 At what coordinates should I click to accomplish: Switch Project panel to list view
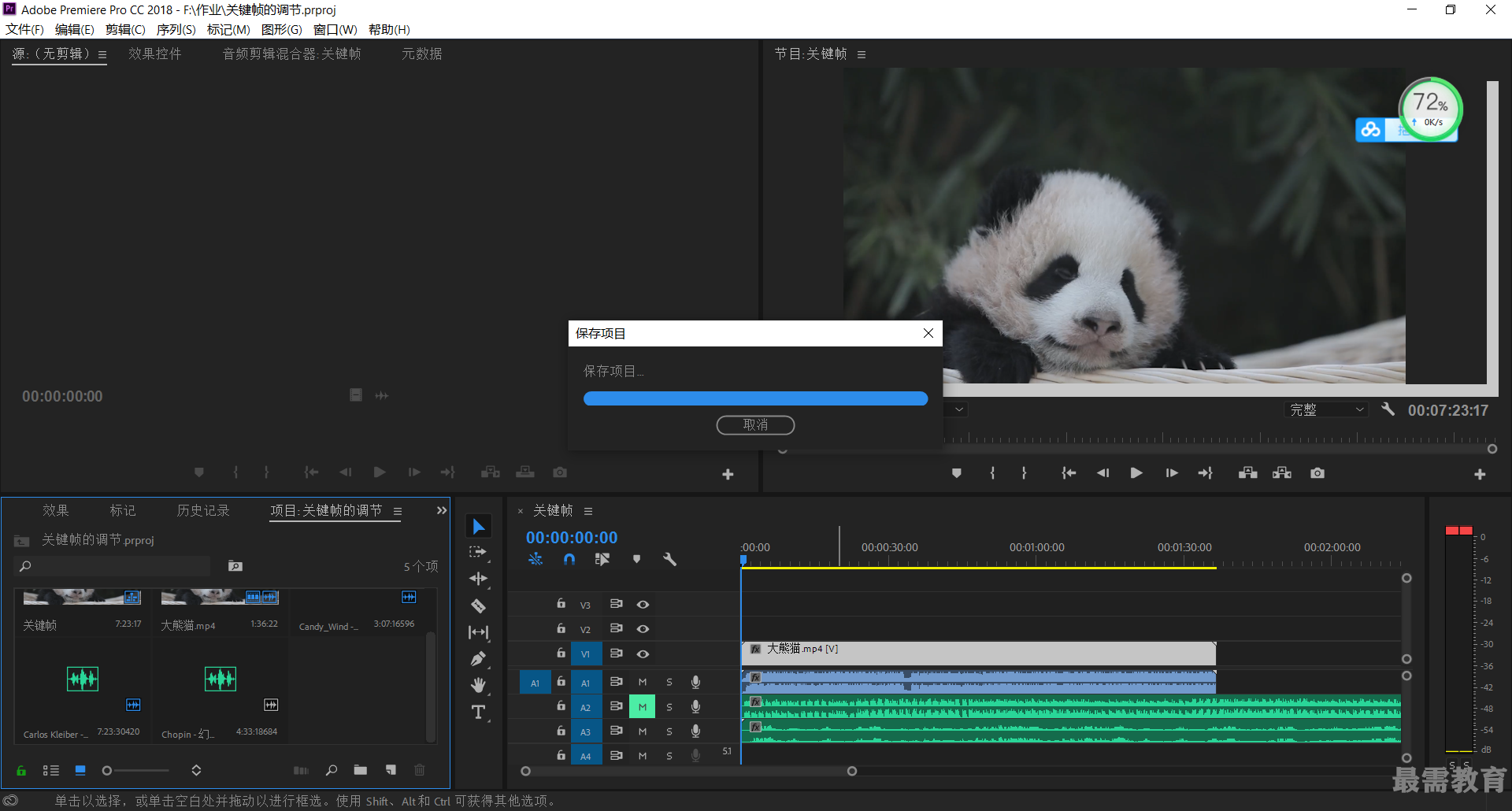(51, 770)
